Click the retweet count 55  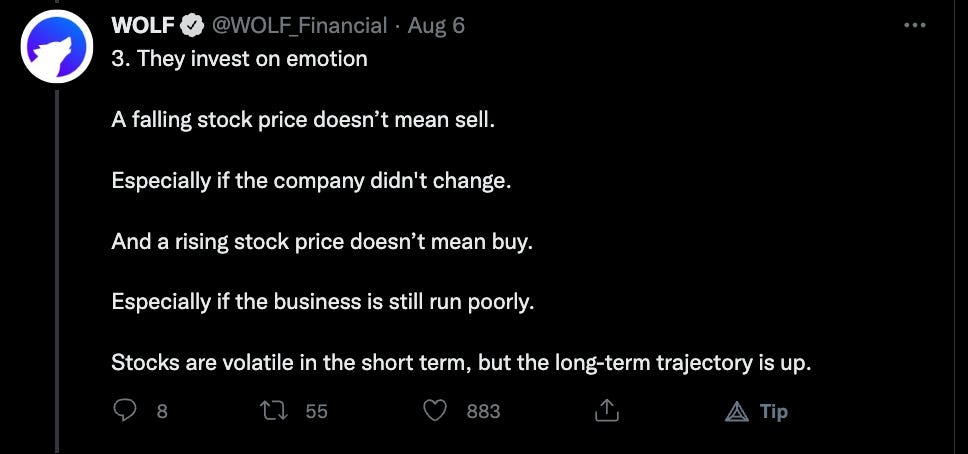pos(316,411)
